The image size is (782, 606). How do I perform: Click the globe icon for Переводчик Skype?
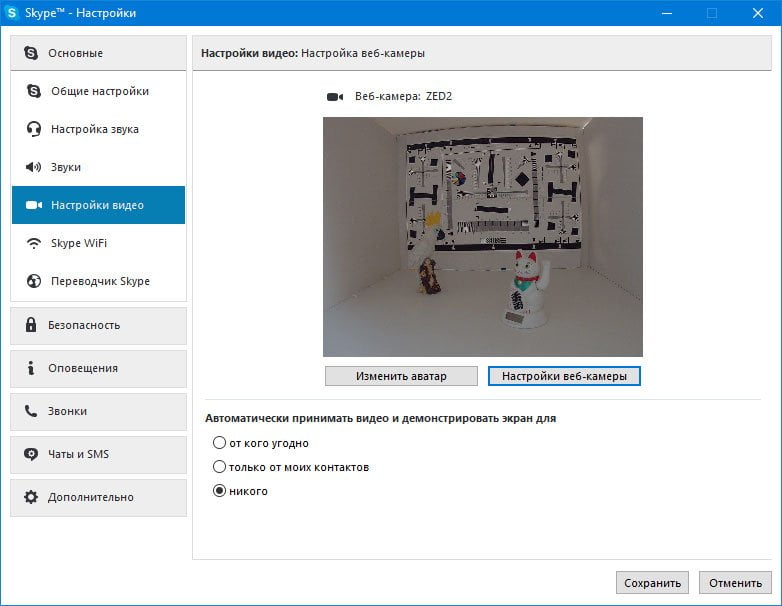[34, 281]
